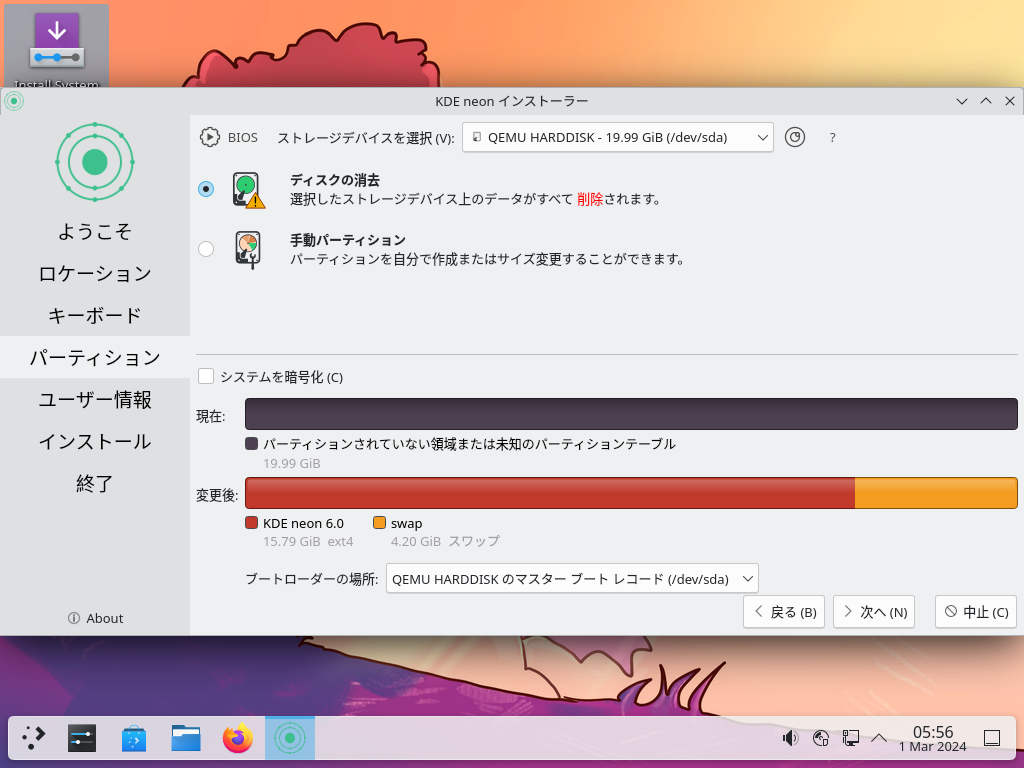The image size is (1024, 768).
Task: Open Dolphin file manager from taskbar
Action: tap(186, 738)
